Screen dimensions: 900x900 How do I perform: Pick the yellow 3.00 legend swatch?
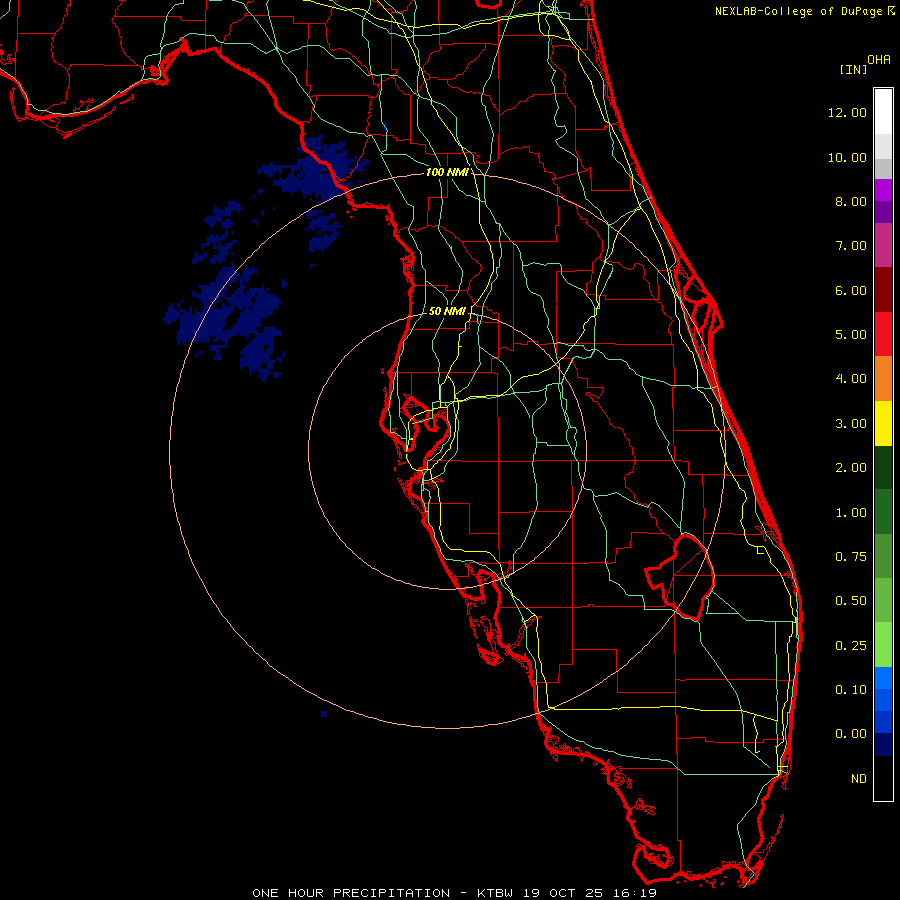[883, 423]
